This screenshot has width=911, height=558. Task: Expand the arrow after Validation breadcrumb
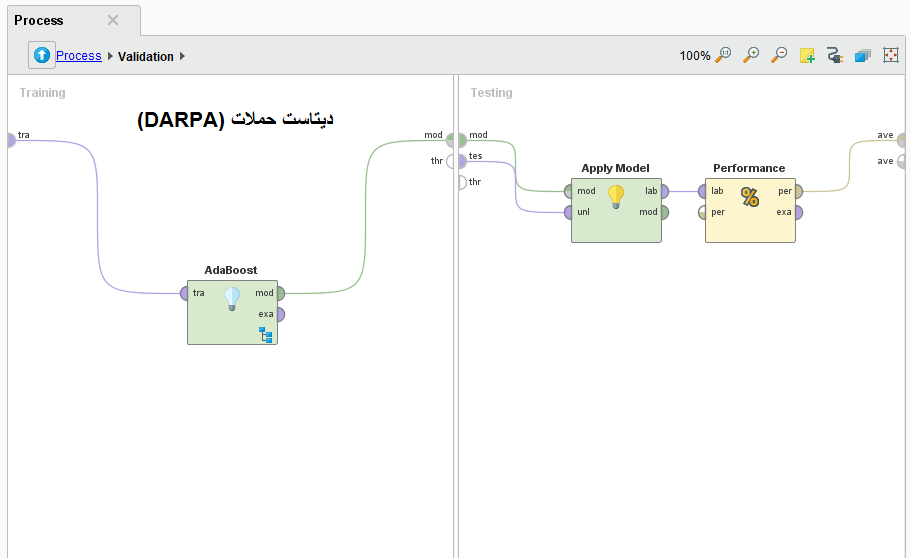tap(183, 57)
